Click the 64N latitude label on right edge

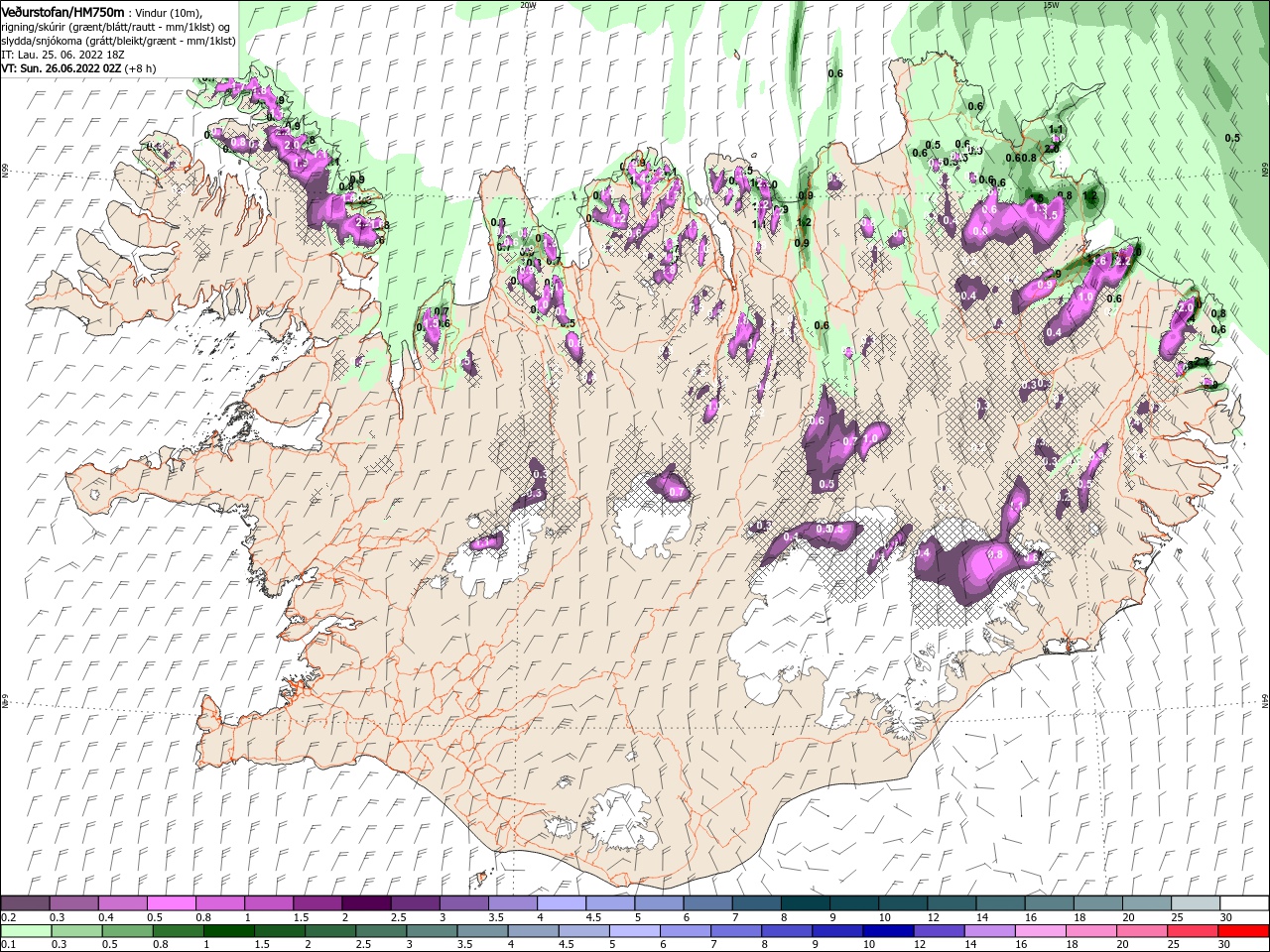click(1265, 701)
